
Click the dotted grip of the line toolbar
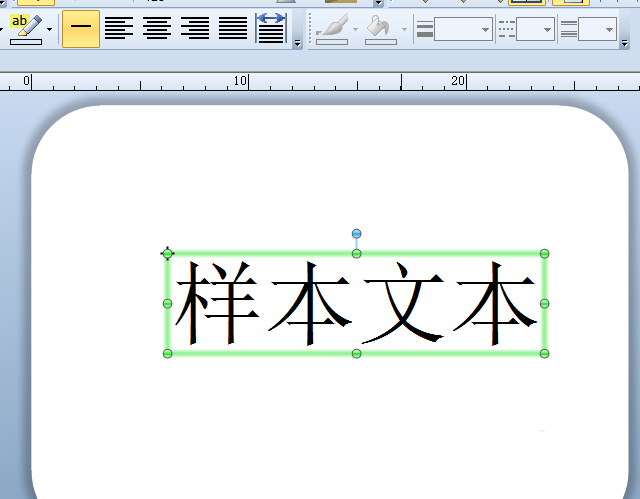(x=310, y=29)
